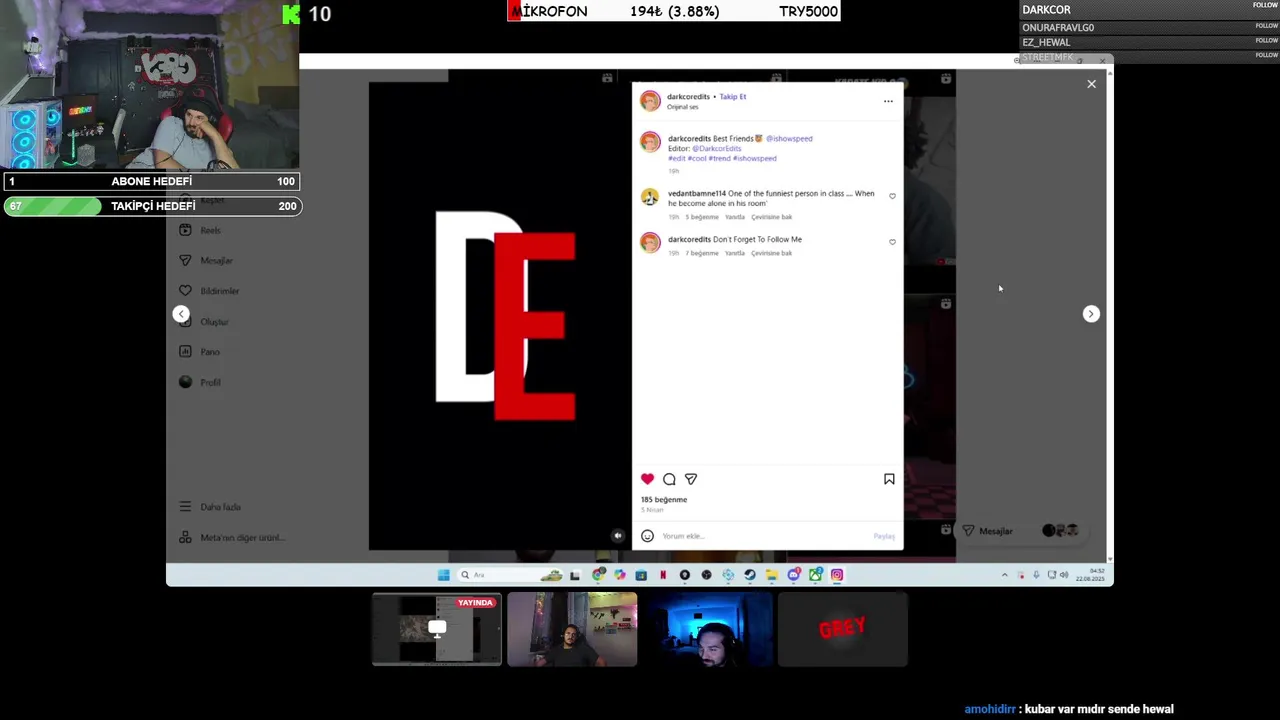Open Steam from the taskbar
Viewport: 1280px width, 720px height.
[749, 575]
